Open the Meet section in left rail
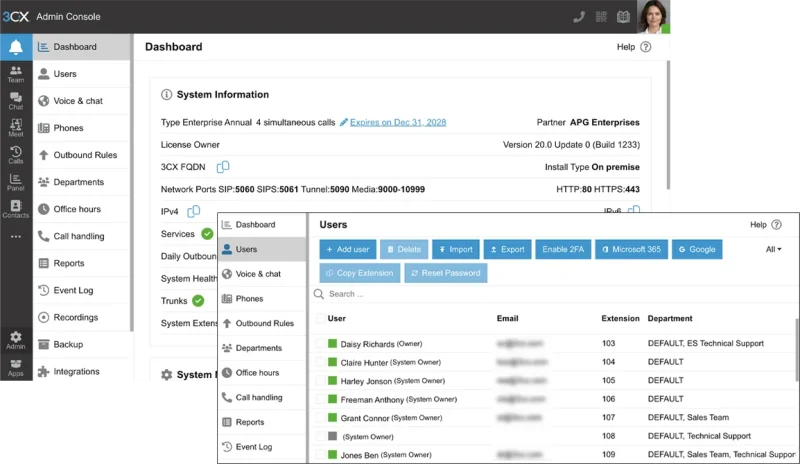 [16, 128]
